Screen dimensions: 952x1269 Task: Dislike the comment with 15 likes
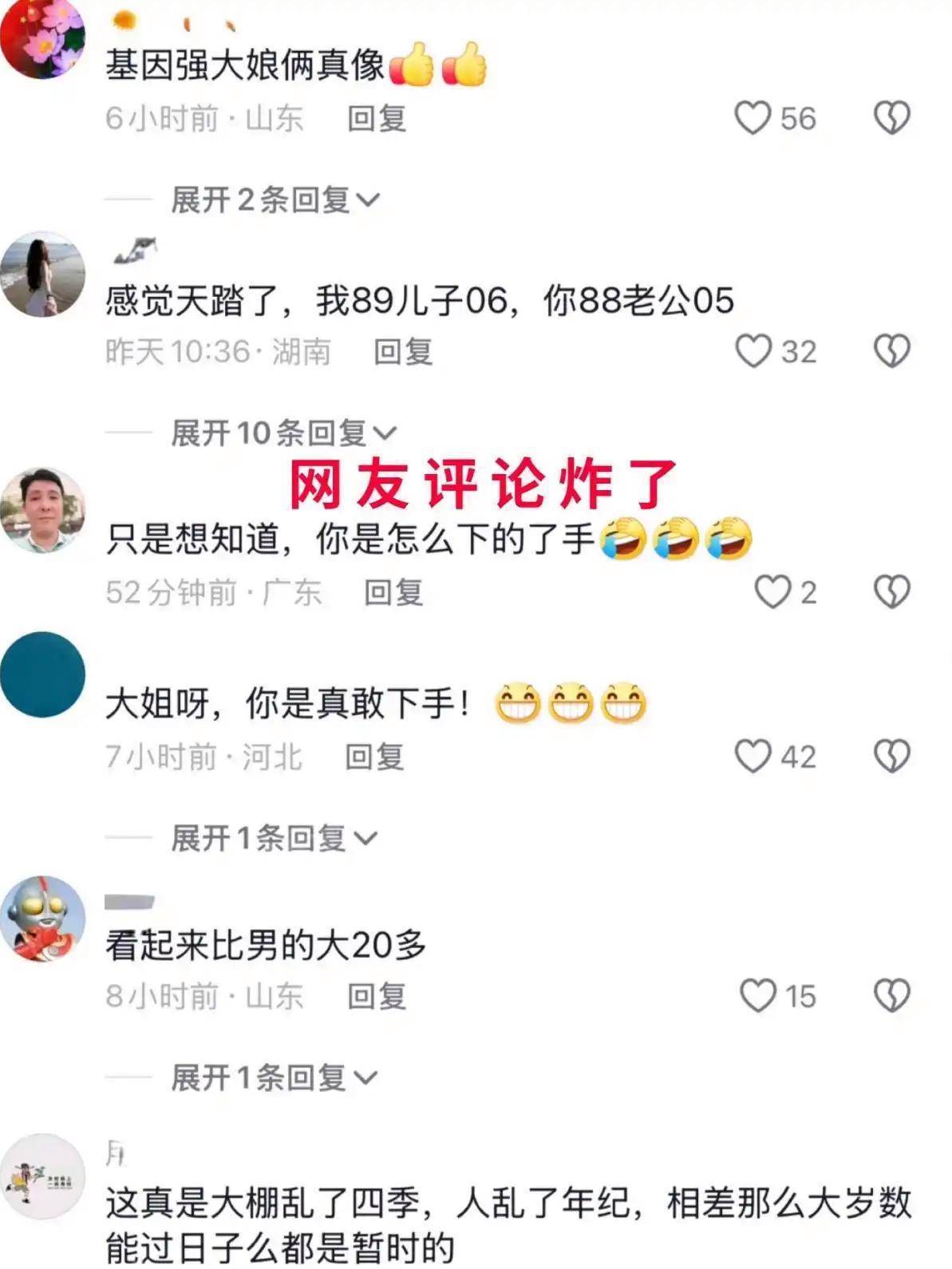click(891, 996)
